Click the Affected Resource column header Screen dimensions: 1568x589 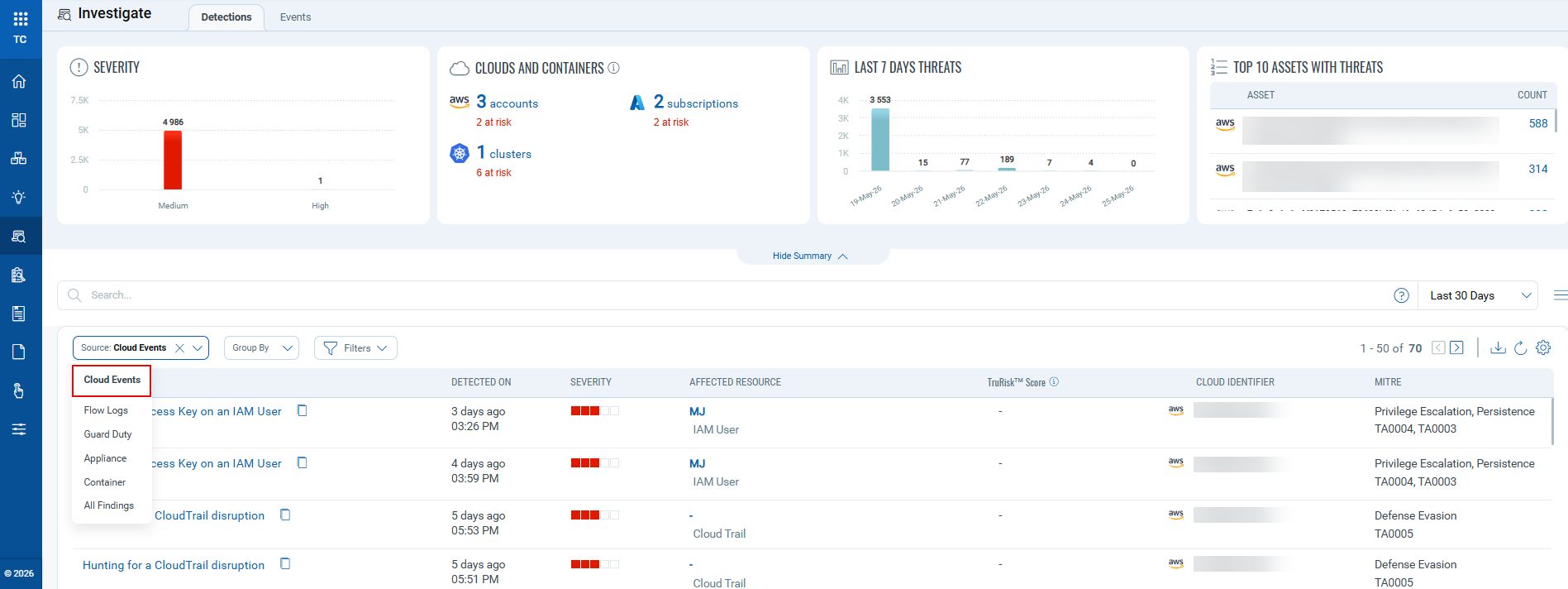(735, 382)
